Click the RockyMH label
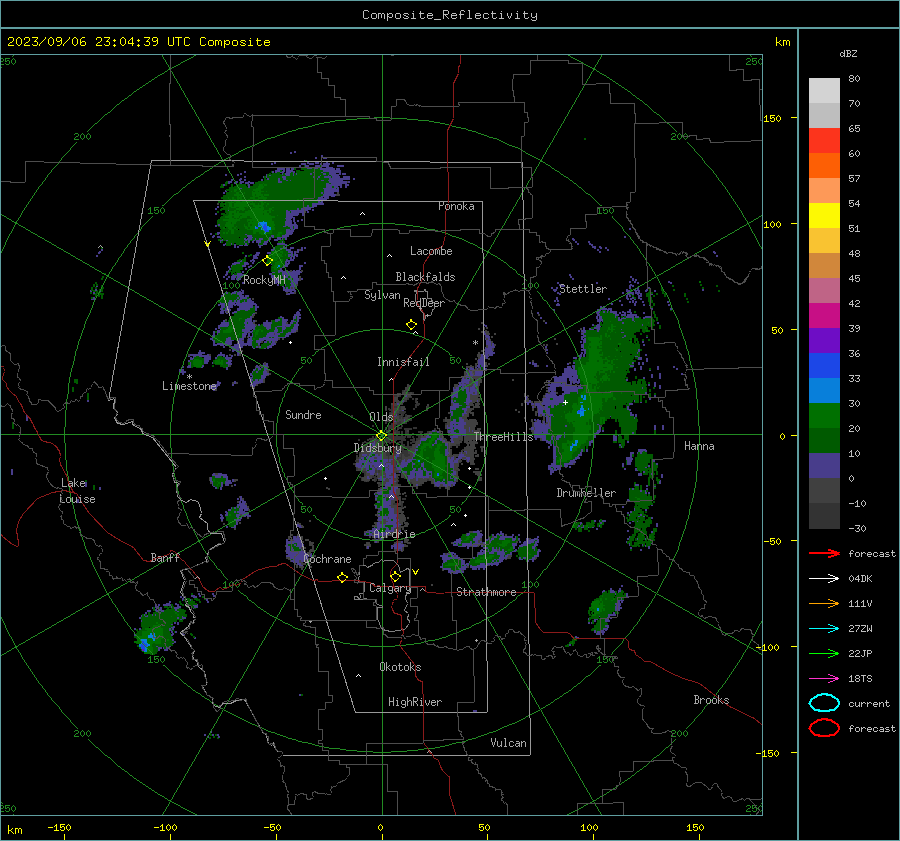This screenshot has width=900, height=841. [264, 280]
